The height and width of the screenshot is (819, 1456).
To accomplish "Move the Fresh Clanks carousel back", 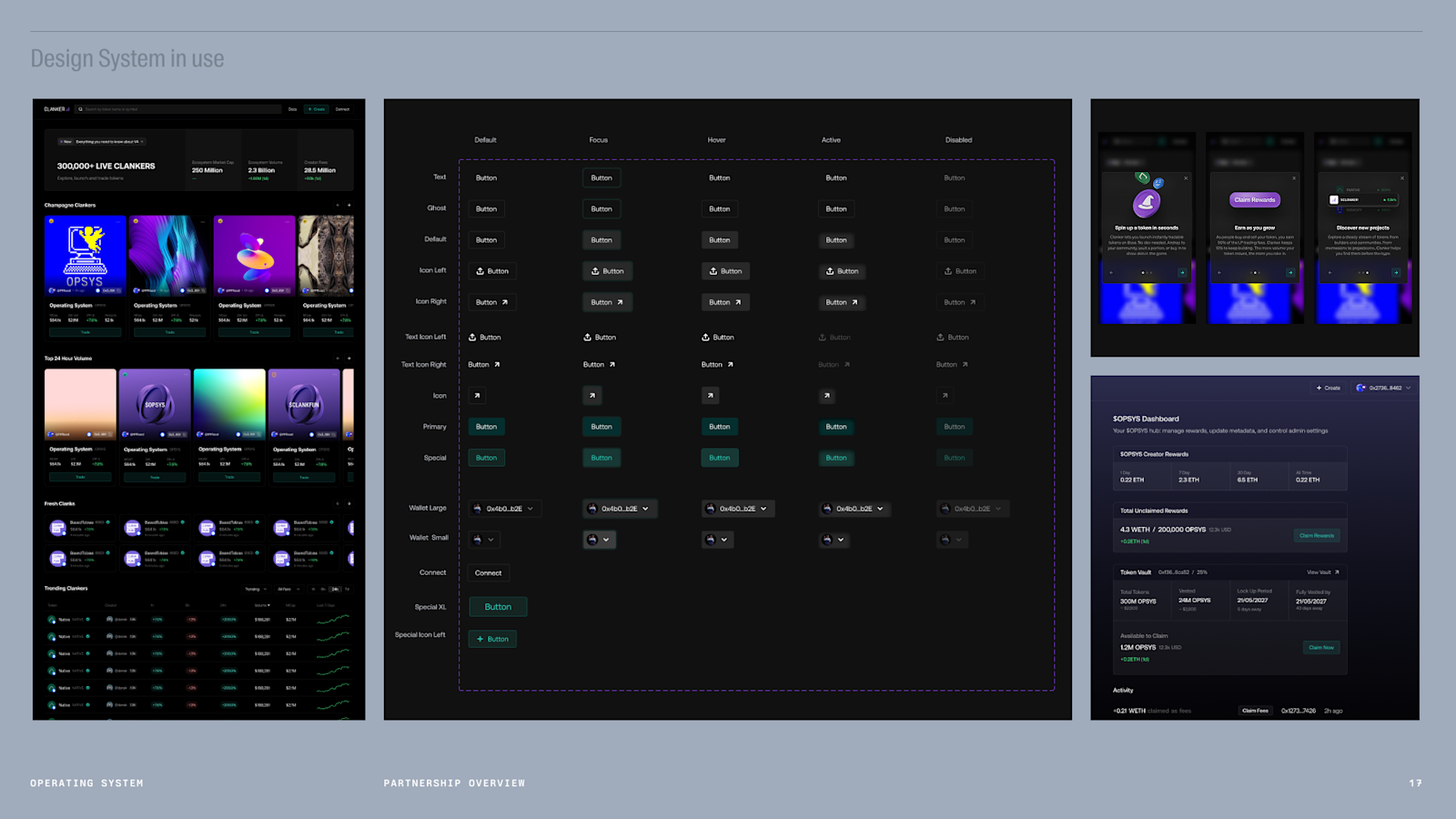I will tap(338, 503).
